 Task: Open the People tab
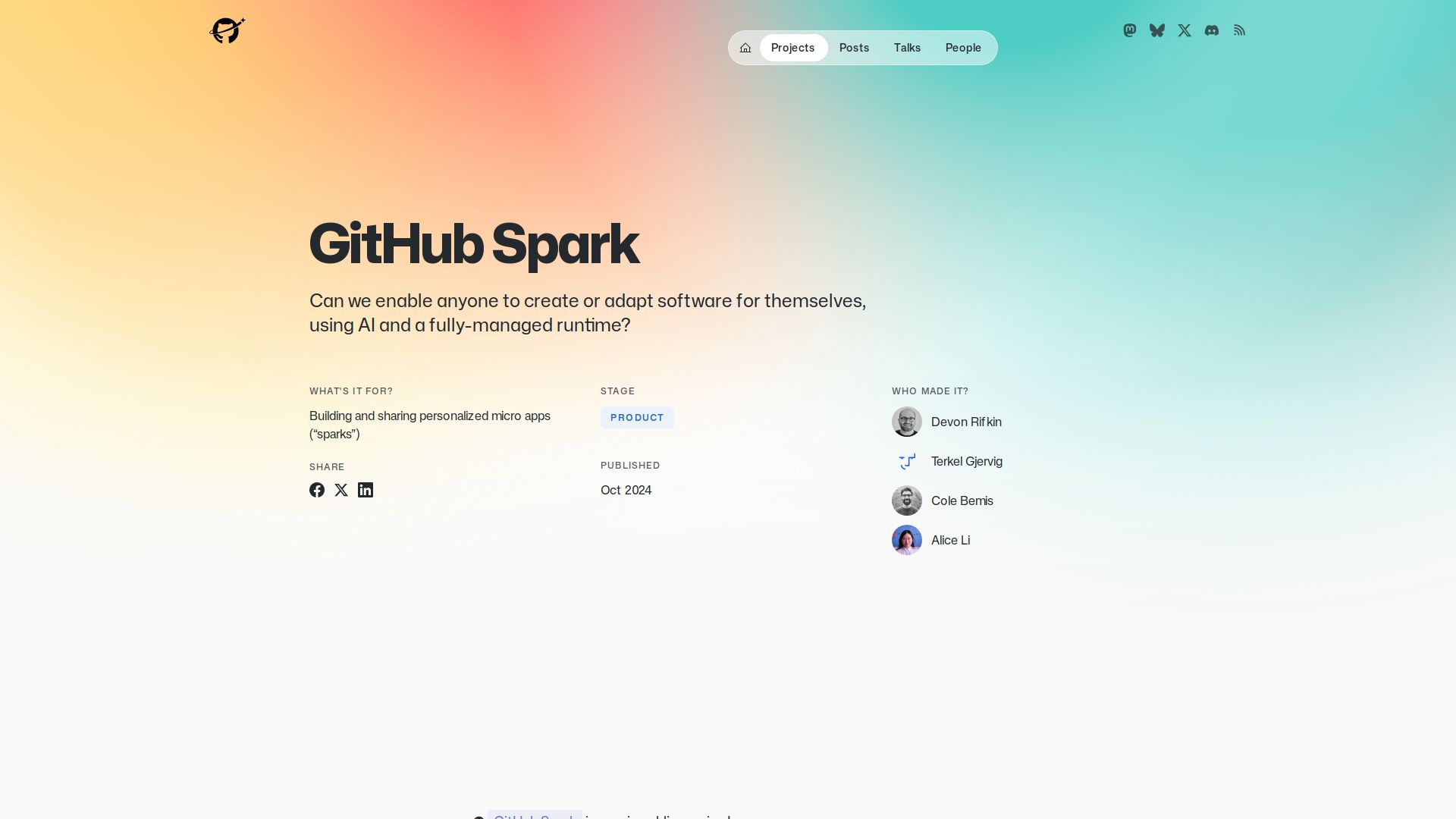(x=963, y=48)
